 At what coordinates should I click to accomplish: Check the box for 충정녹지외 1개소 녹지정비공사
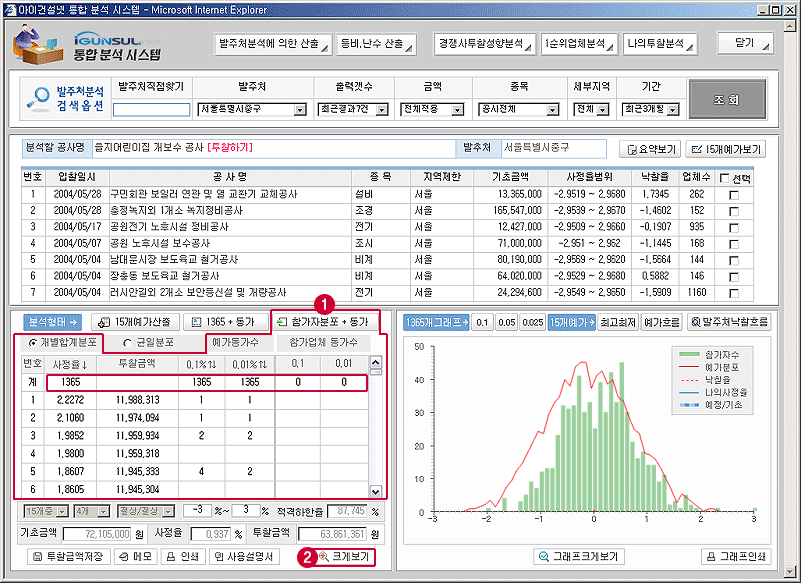coord(734,211)
